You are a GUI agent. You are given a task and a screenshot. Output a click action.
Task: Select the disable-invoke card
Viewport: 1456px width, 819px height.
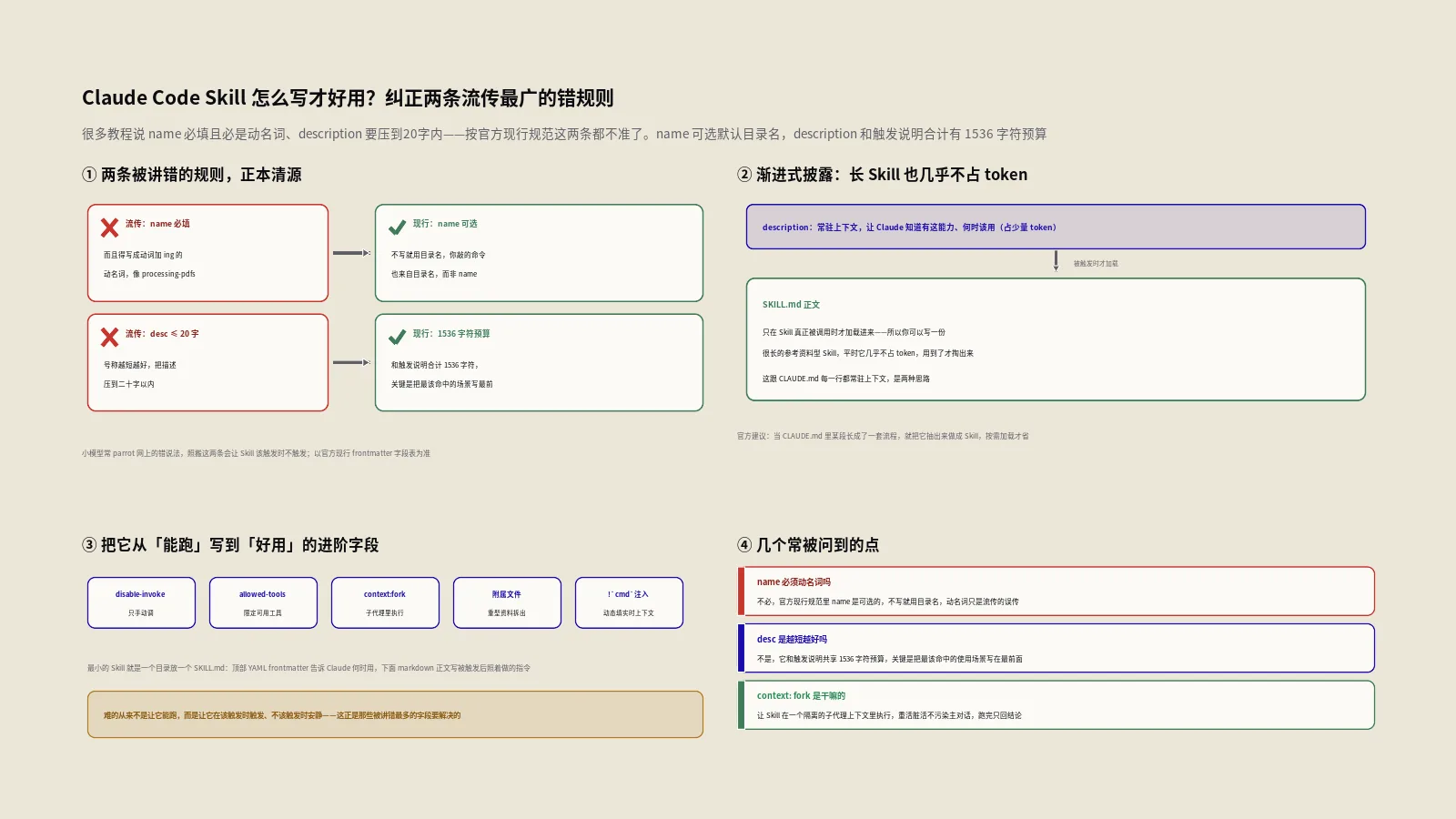click(141, 602)
